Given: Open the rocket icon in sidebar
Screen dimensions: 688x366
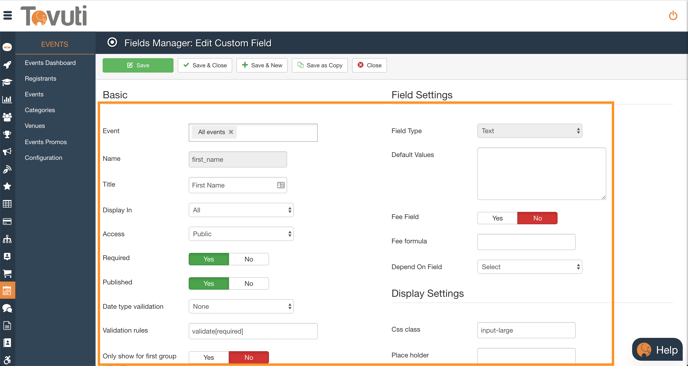Looking at the screenshot, I should click(7, 65).
